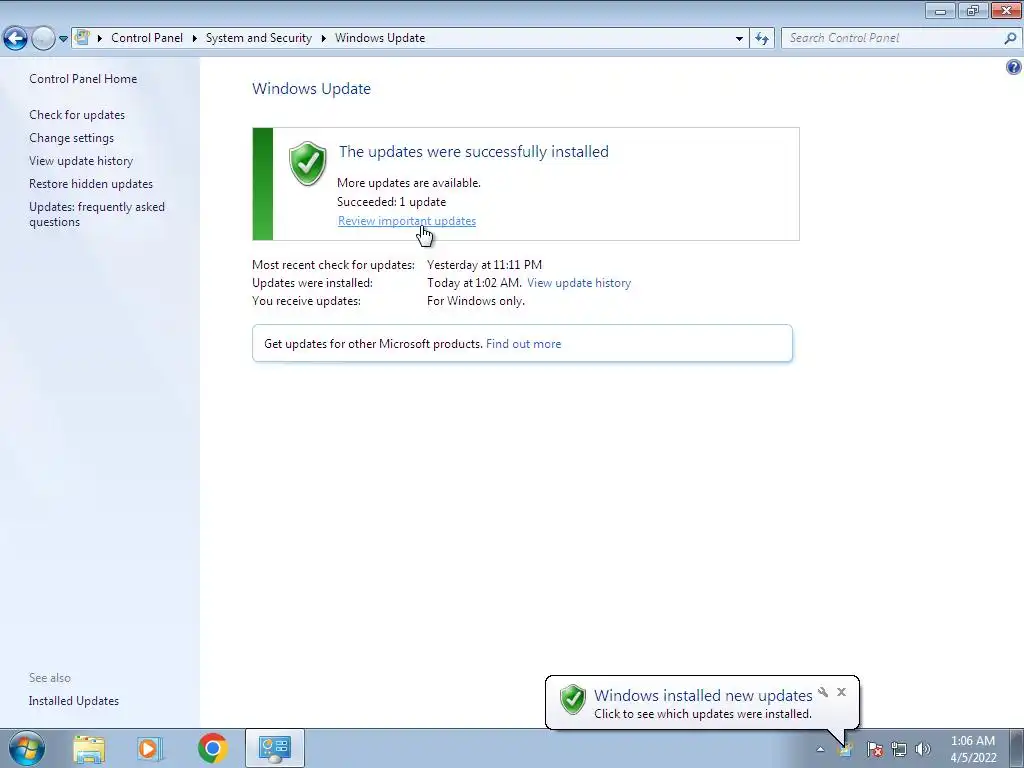Open Action Center flag tray icon
This screenshot has width=1024, height=768.
tap(874, 749)
